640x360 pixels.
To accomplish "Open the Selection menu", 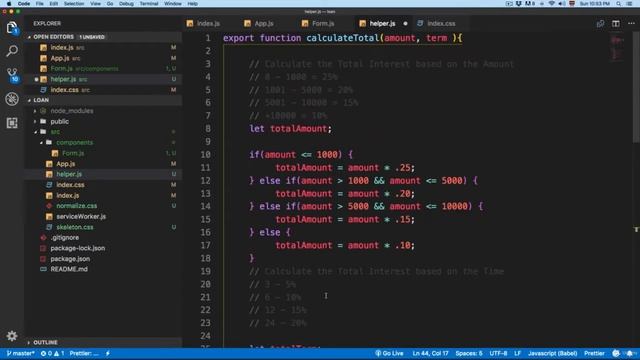I will click(x=74, y=4).
